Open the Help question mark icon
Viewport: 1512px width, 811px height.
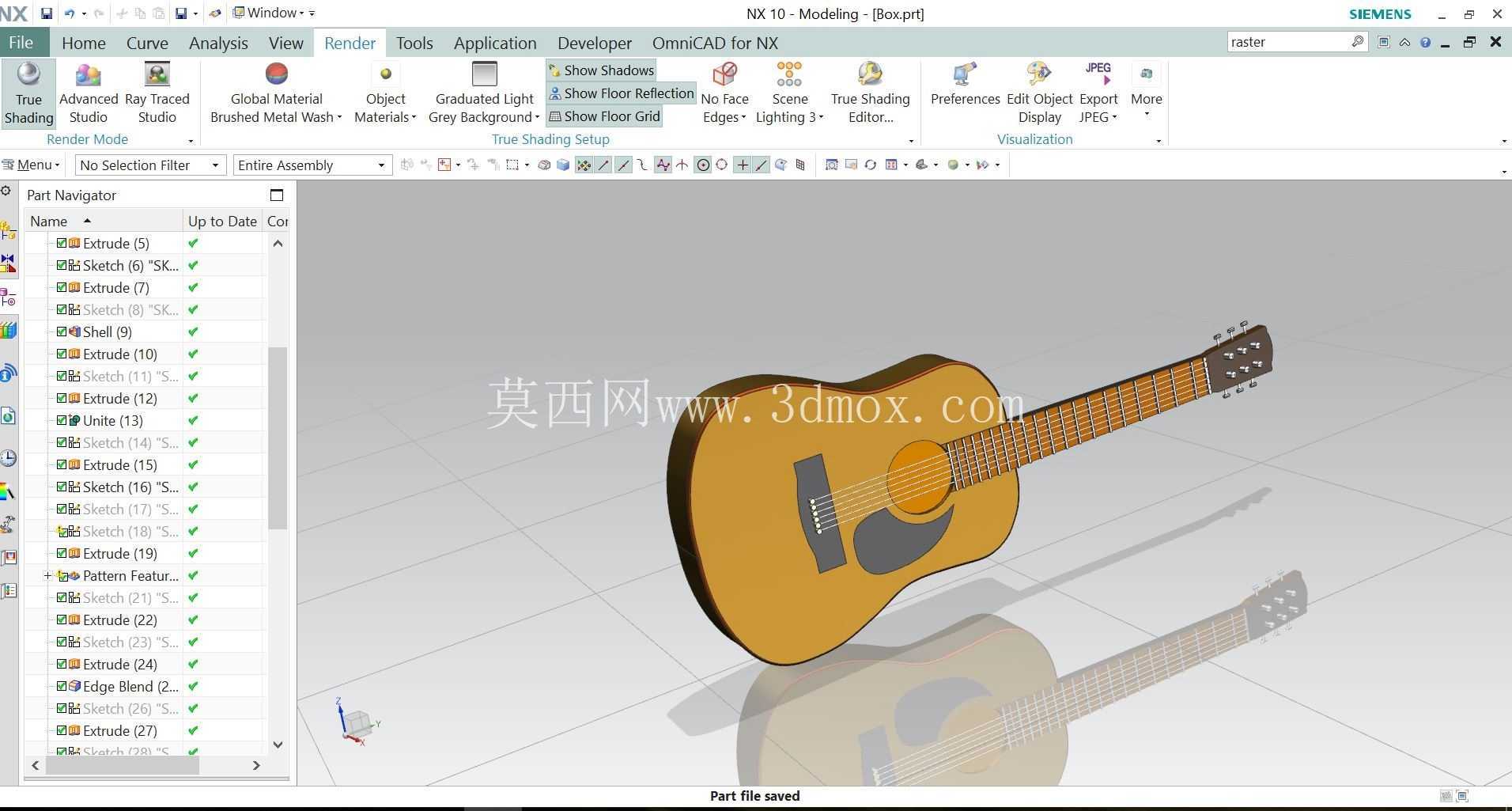click(x=1425, y=42)
